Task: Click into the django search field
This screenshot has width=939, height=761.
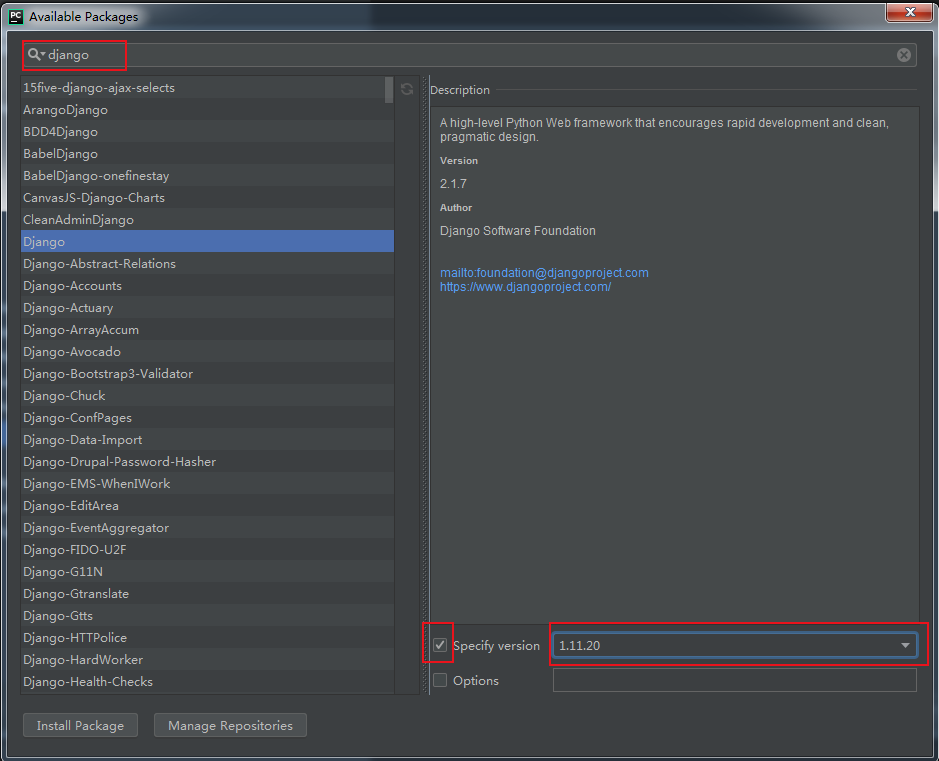Action: pyautogui.click(x=470, y=54)
